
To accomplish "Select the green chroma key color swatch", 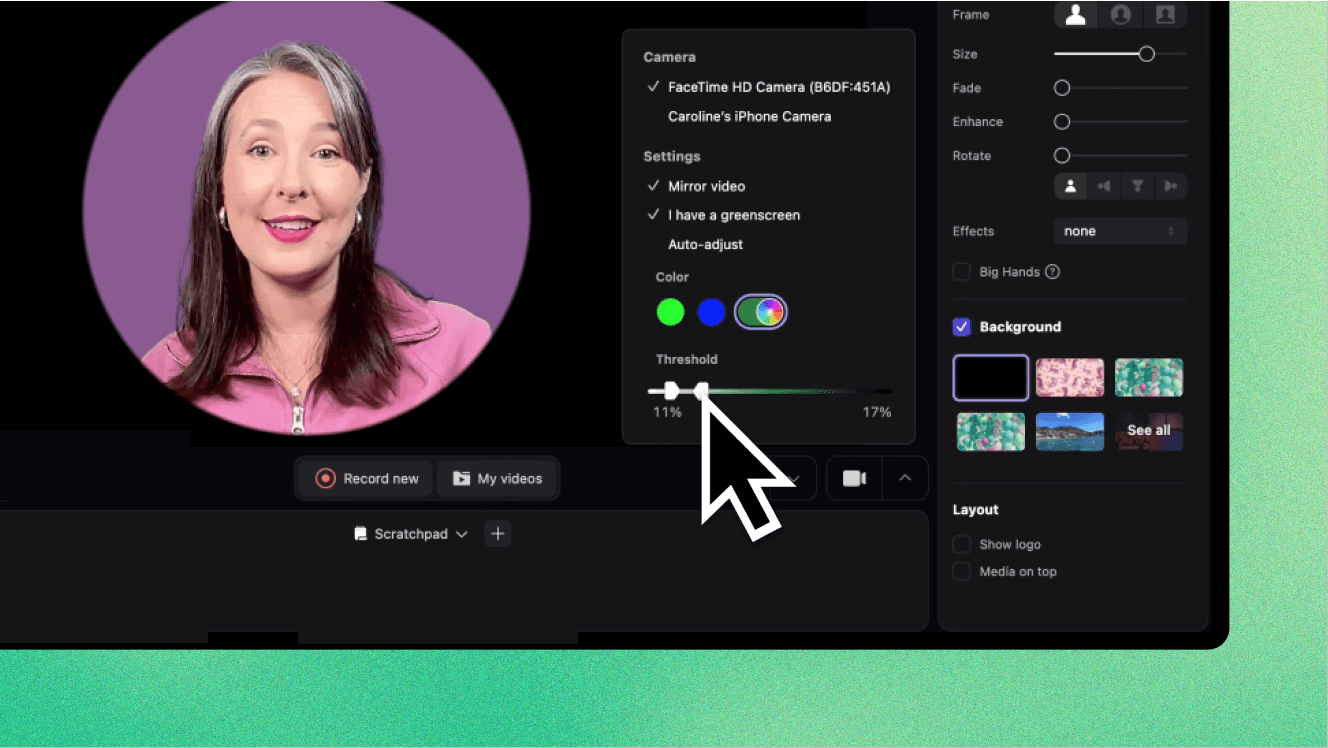I will point(670,312).
